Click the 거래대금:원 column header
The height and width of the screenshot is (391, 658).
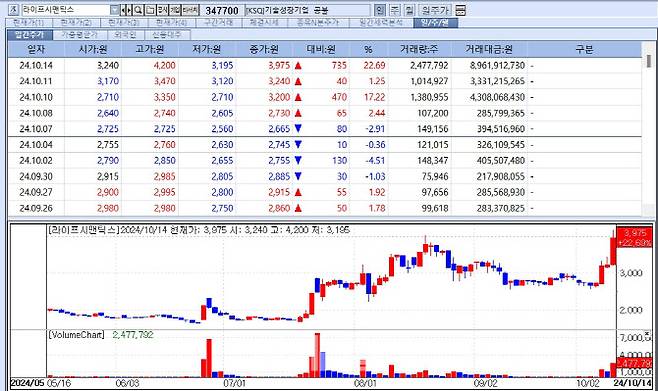tap(489, 49)
